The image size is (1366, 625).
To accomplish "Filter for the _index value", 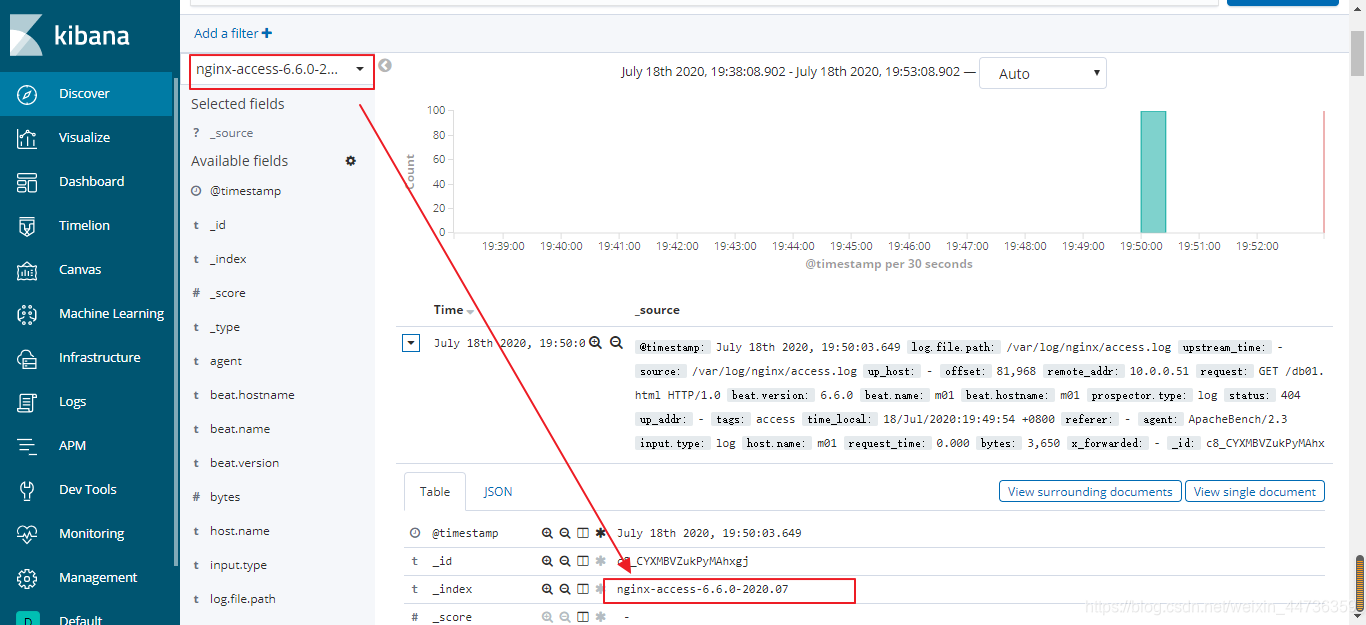I will tap(547, 589).
